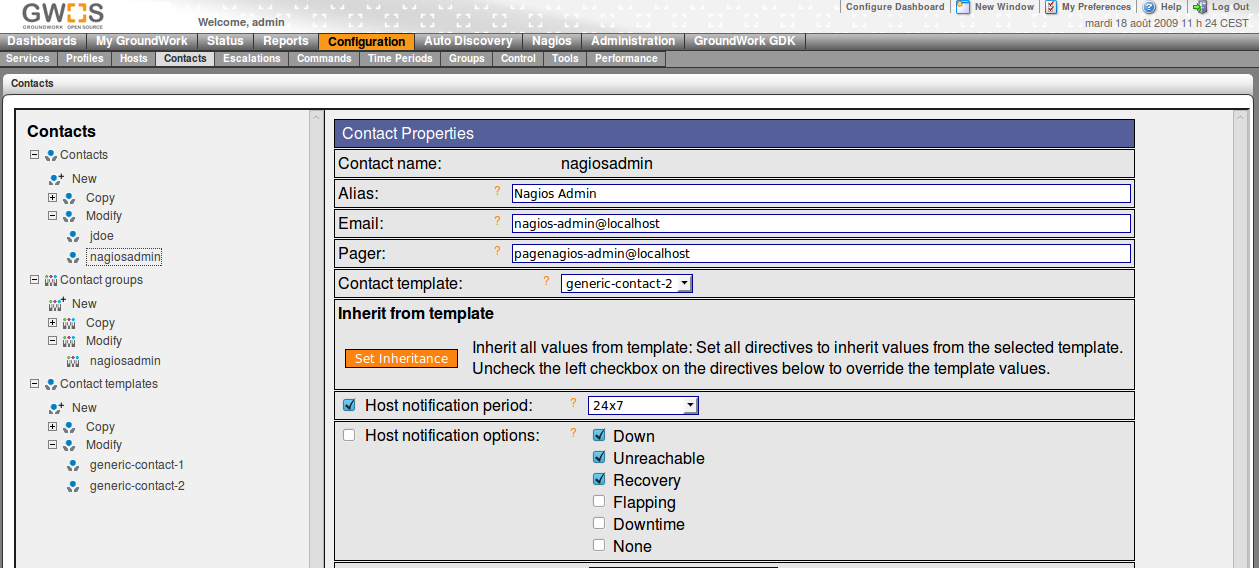Expand the Copy node under Contacts
The width and height of the screenshot is (1259, 568).
[x=52, y=198]
